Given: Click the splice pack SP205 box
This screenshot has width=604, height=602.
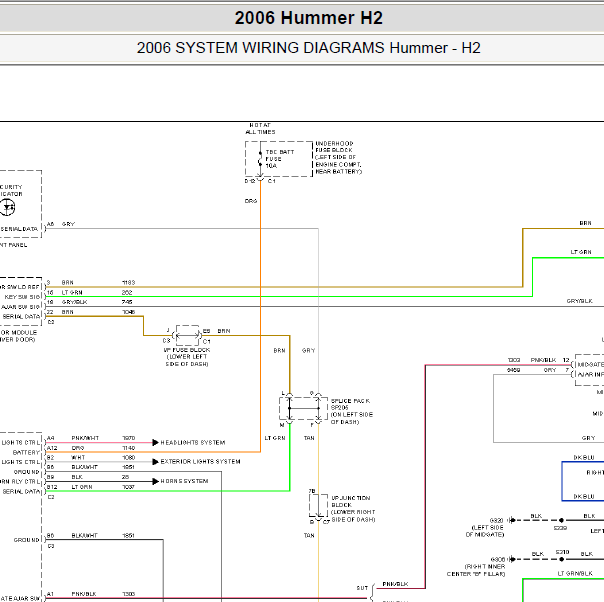Looking at the screenshot, I should (x=304, y=408).
